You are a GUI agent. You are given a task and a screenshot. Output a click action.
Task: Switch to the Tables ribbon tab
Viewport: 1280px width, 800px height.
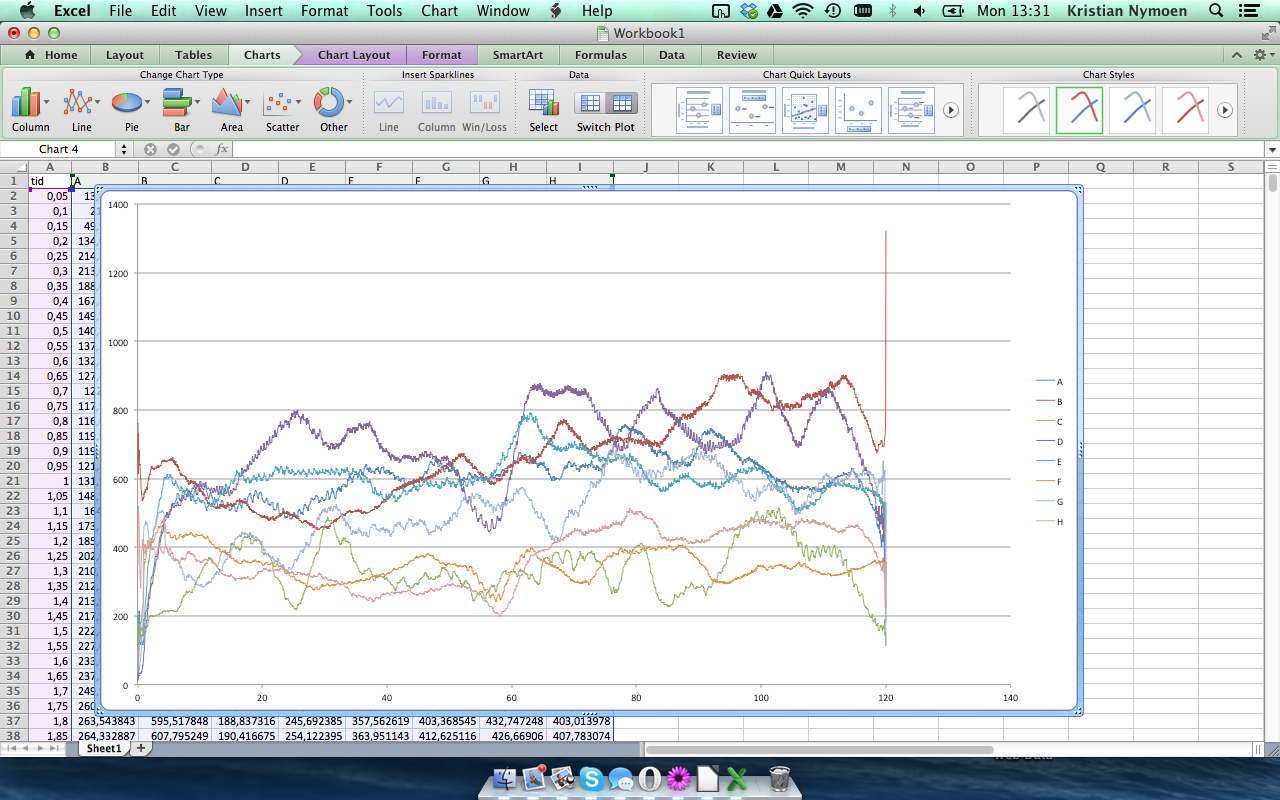point(193,55)
